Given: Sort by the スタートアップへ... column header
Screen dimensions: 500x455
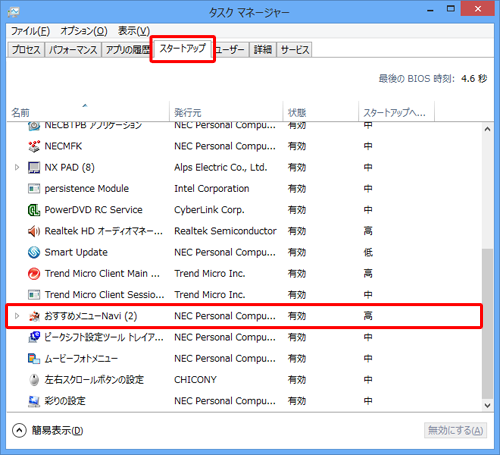Looking at the screenshot, I should tap(396, 112).
